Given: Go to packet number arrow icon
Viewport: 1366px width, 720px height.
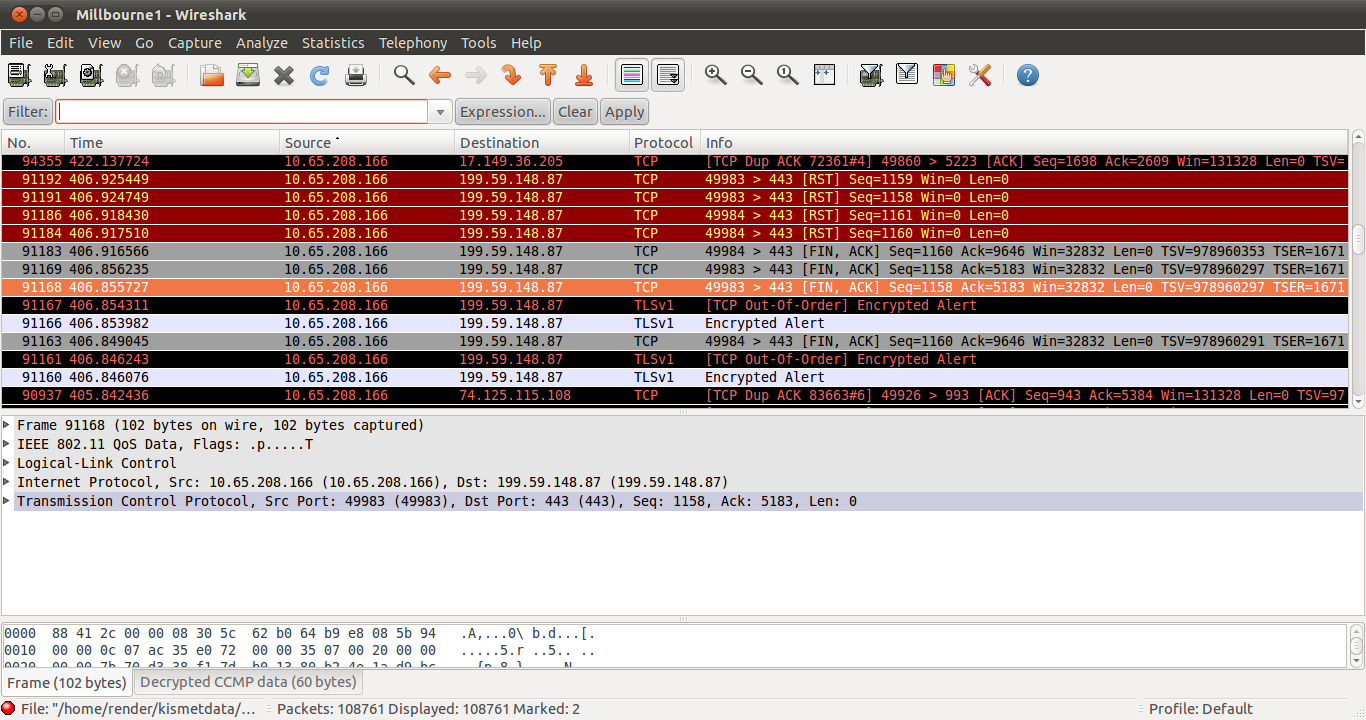Looking at the screenshot, I should (512, 75).
